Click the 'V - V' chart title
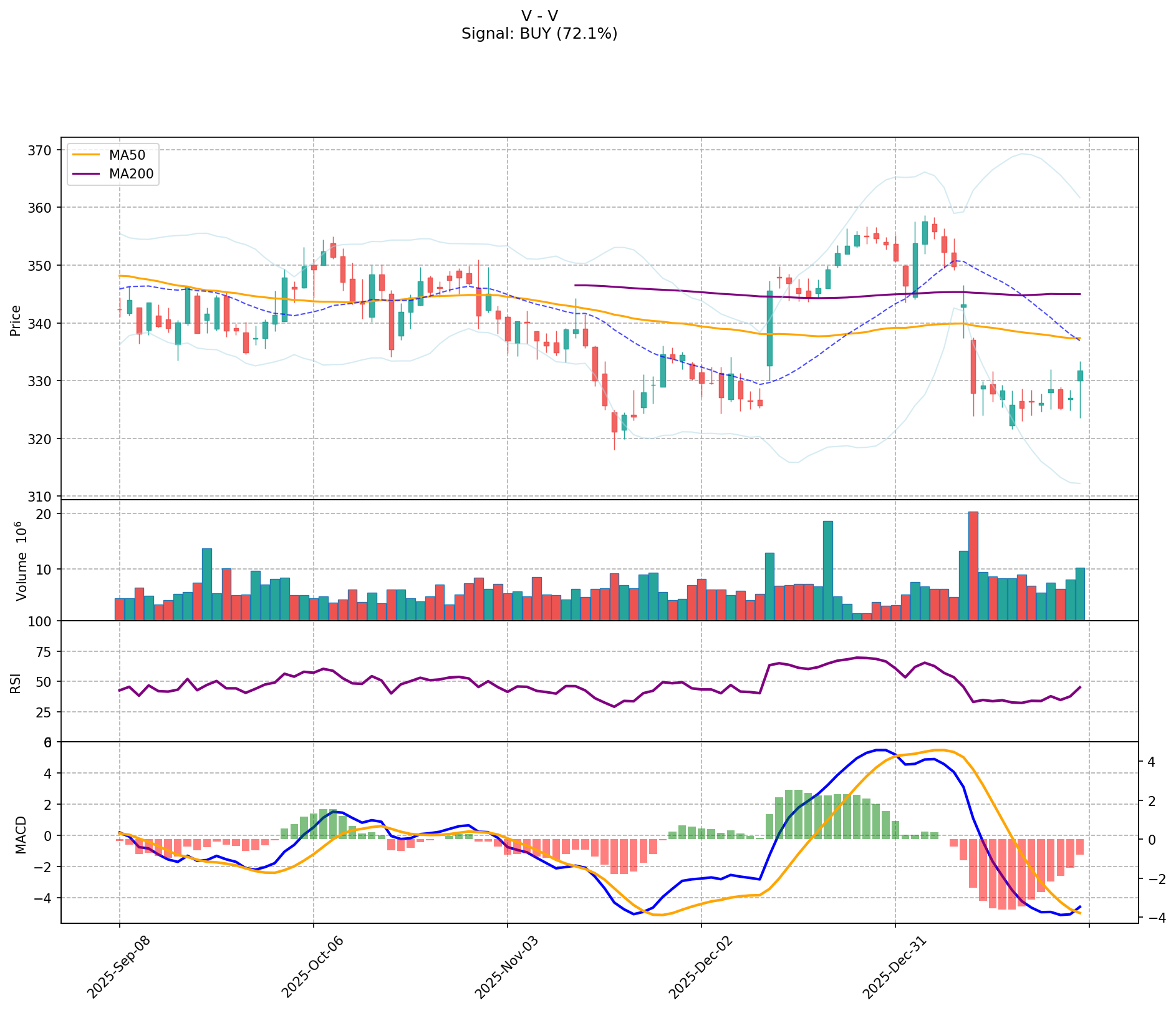This screenshot has width=1176, height=1010. click(x=539, y=16)
